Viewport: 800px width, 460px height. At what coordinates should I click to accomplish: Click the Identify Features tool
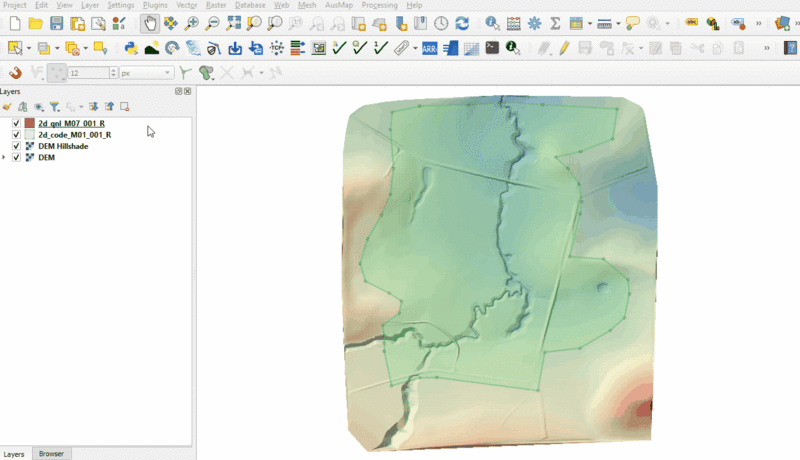[x=493, y=23]
